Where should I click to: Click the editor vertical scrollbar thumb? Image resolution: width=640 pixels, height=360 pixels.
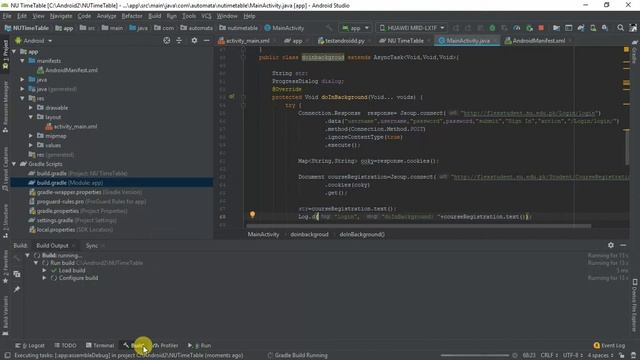pyautogui.click(x=627, y=147)
